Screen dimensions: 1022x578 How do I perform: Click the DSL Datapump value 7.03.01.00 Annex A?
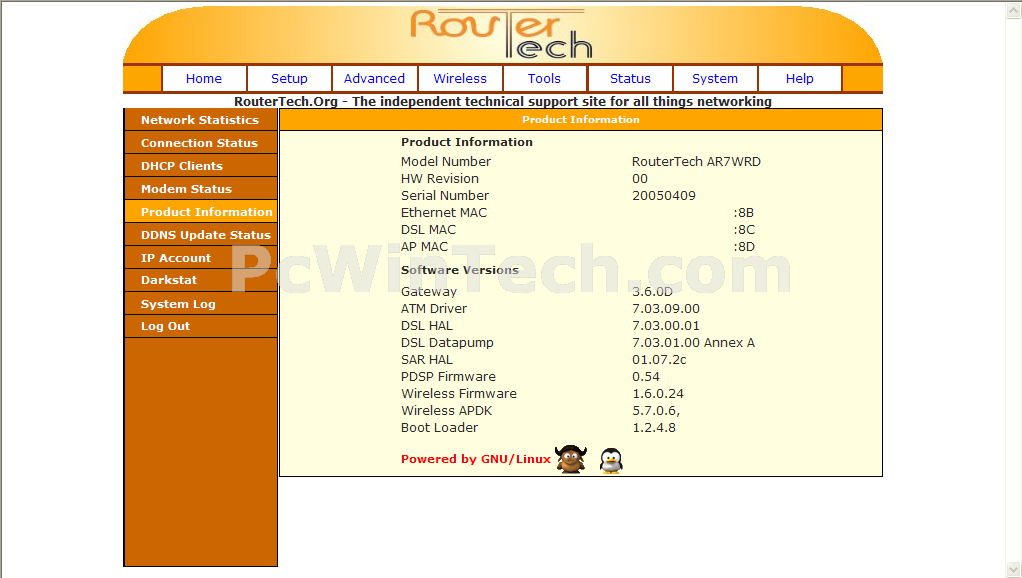[x=694, y=342]
